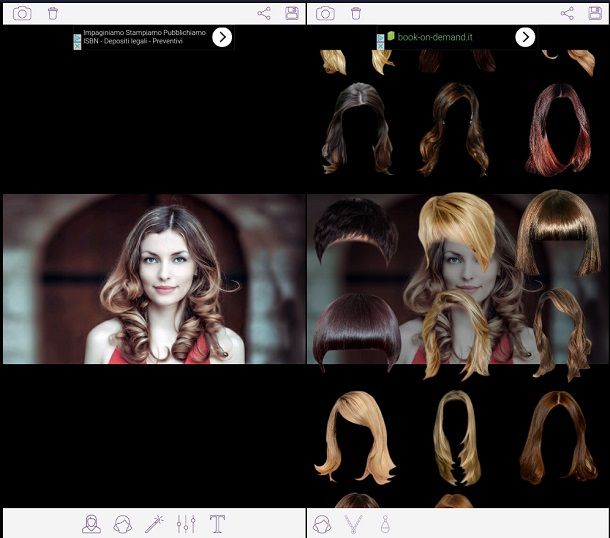Tap the share icon in right screen
This screenshot has height=538, width=610.
click(x=567, y=14)
